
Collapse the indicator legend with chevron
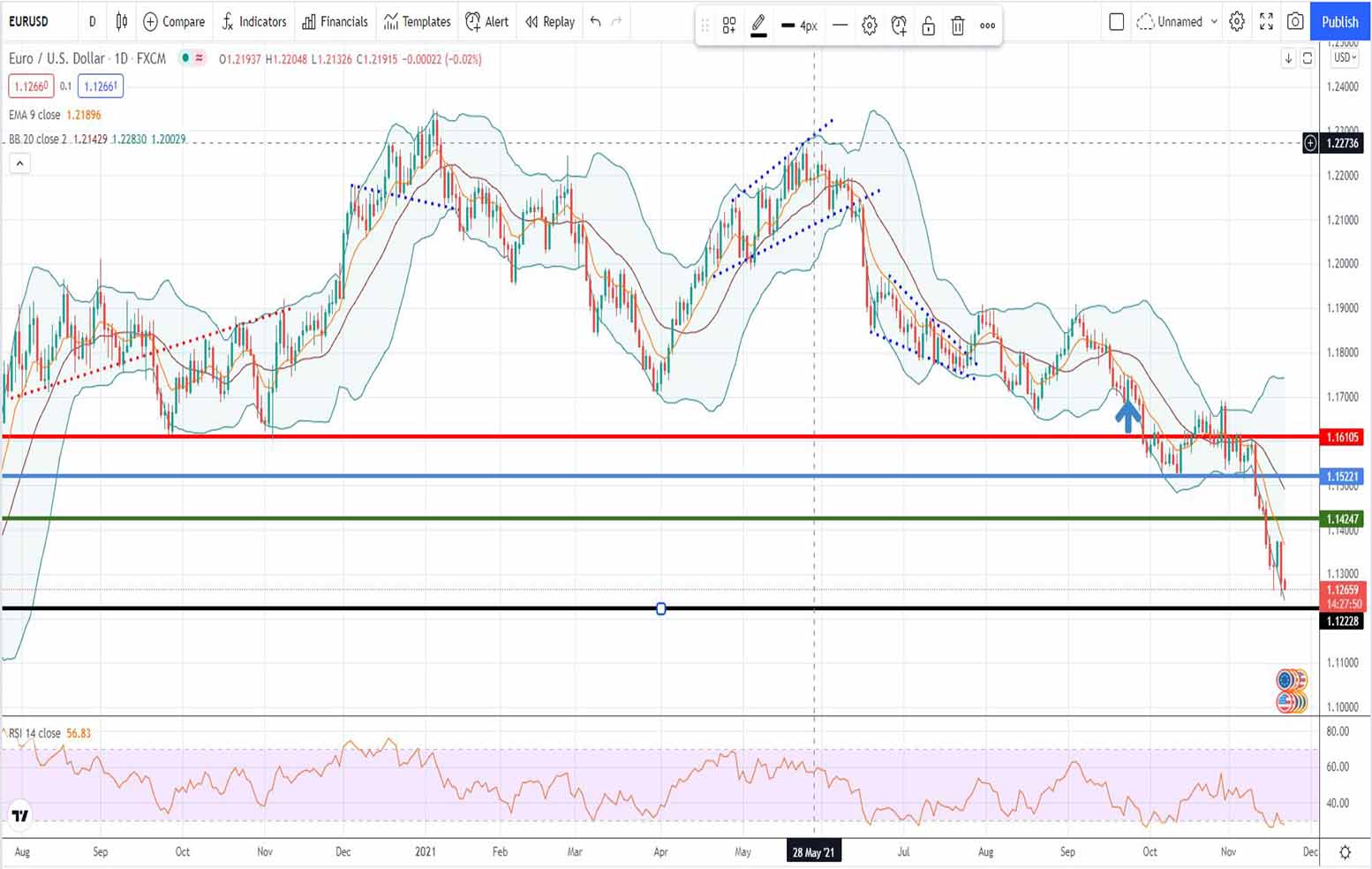coord(19,163)
